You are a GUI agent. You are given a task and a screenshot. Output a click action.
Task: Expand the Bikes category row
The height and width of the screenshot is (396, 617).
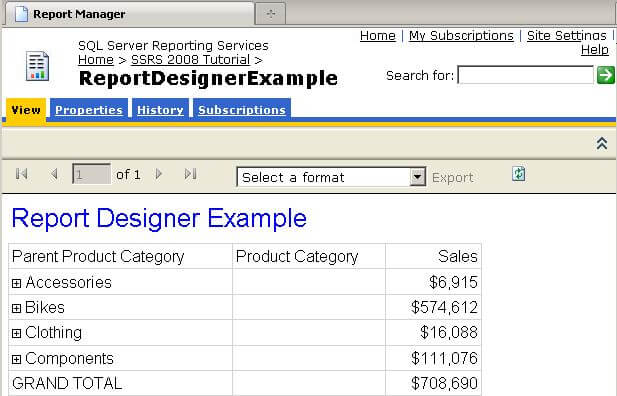(17, 308)
